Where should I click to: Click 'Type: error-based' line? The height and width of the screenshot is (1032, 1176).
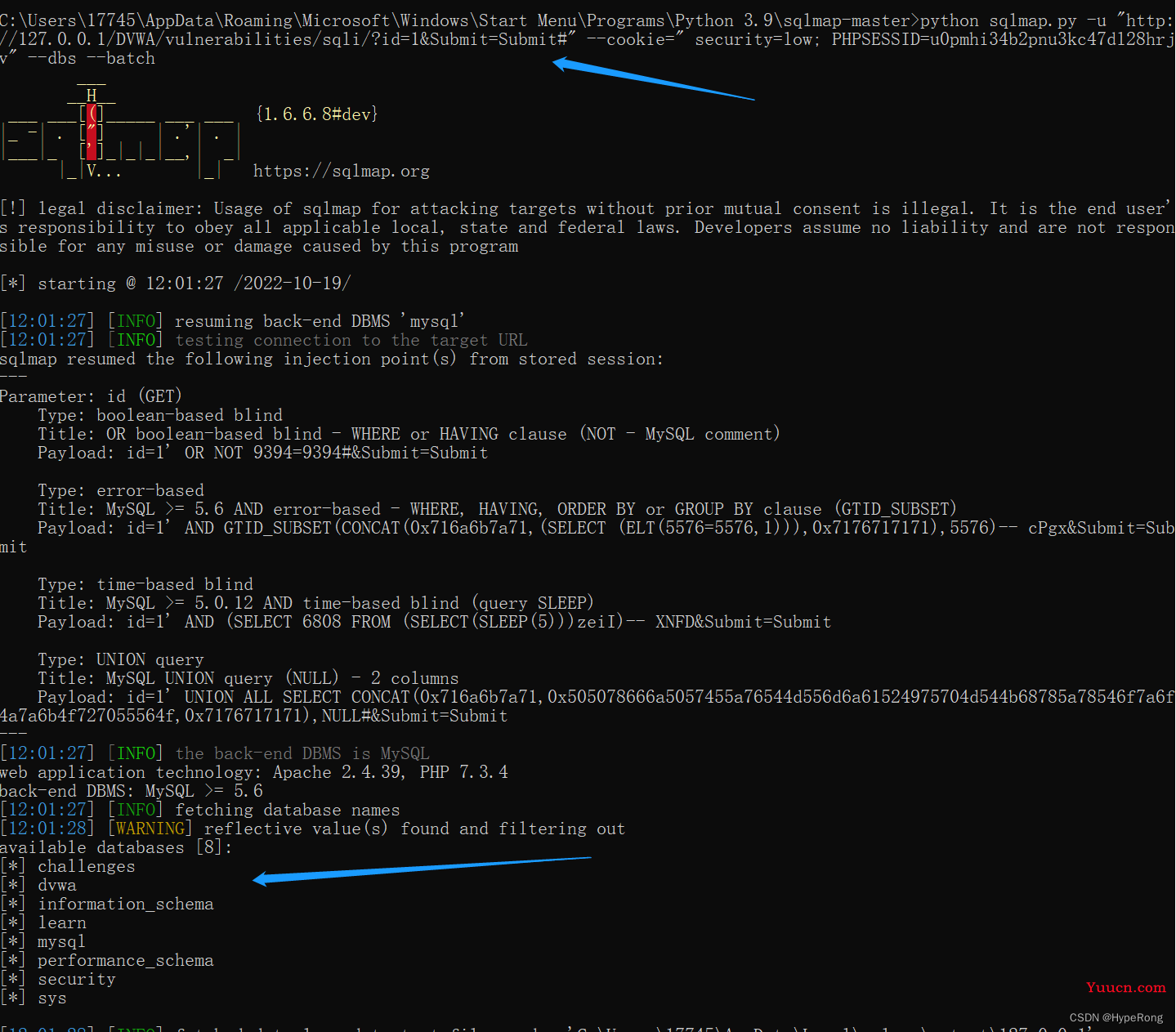pyautogui.click(x=121, y=490)
